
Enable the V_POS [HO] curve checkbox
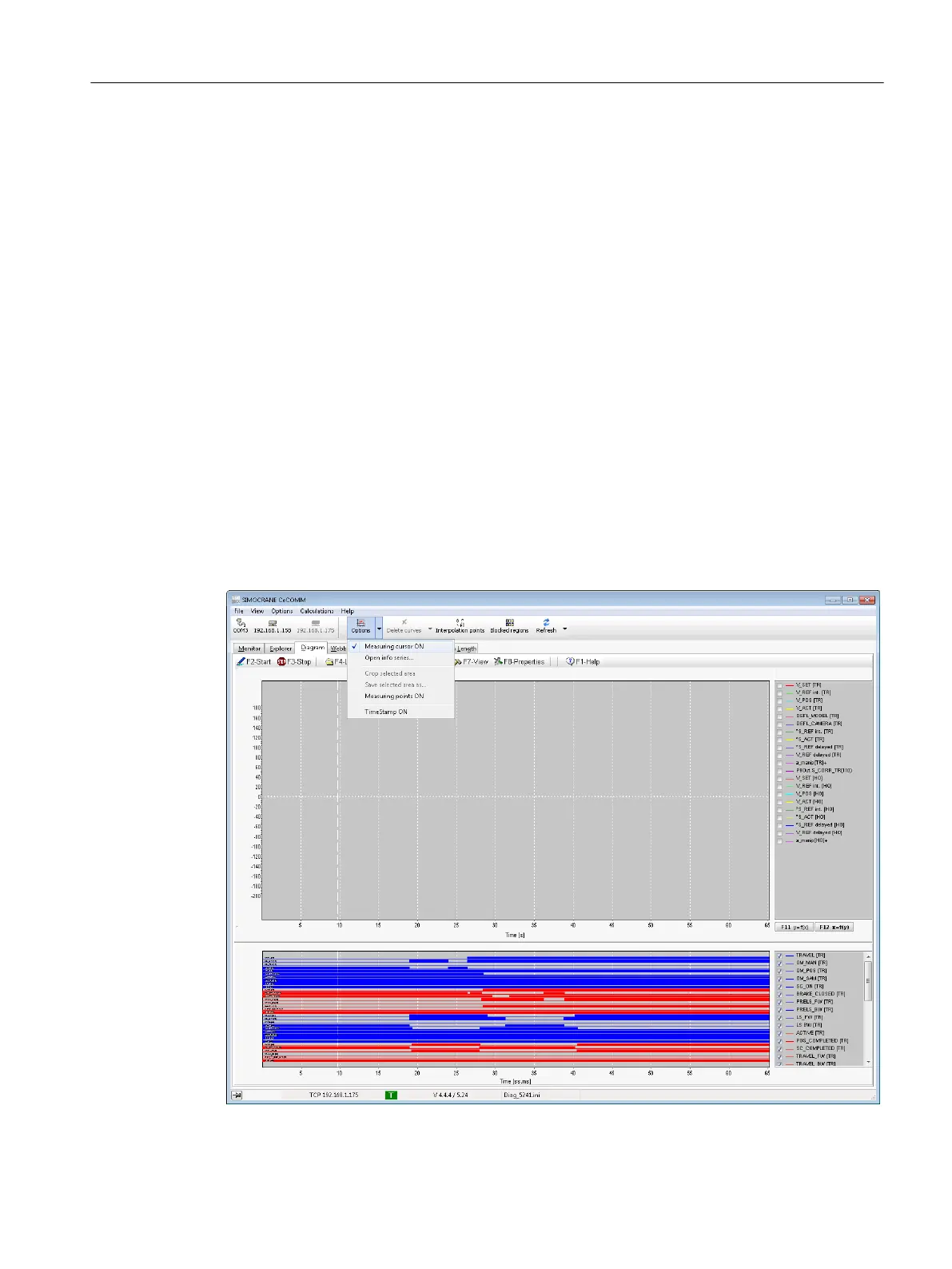click(780, 794)
